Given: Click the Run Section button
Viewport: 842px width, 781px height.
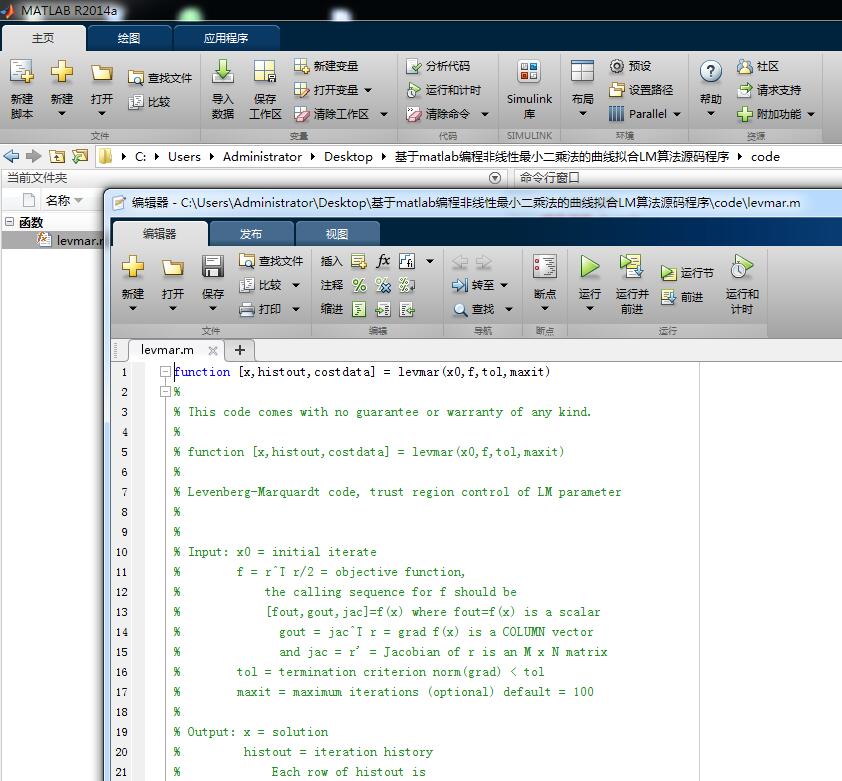Looking at the screenshot, I should coord(687,273).
